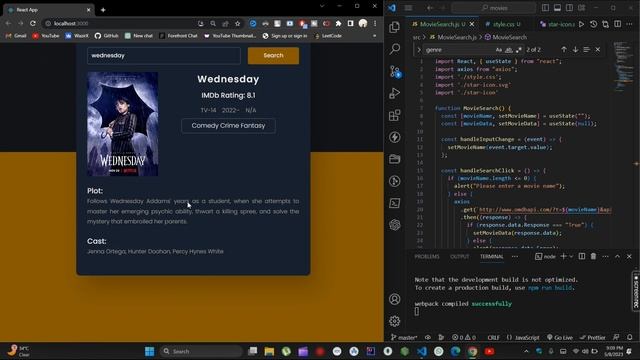
Task: Open the LeetCode bookmark
Action: [328, 36]
